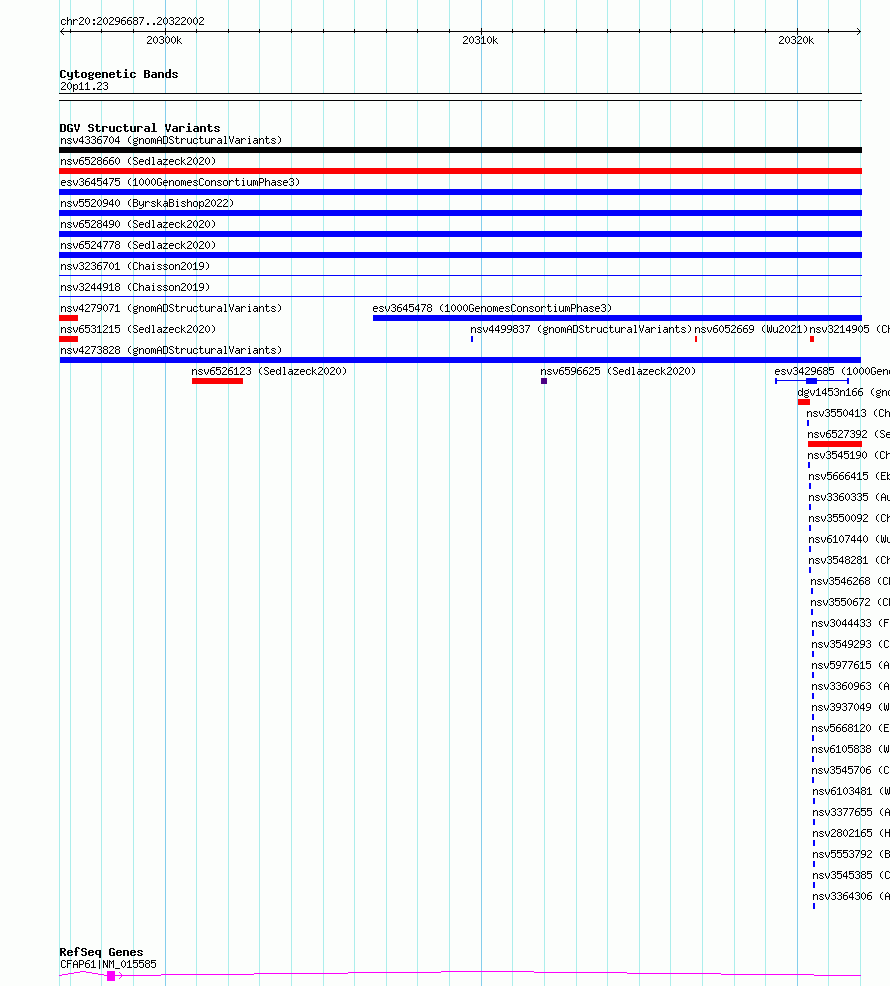Select the DGV Structural Variants track title
This screenshot has height=986, width=890.
pyautogui.click(x=140, y=128)
